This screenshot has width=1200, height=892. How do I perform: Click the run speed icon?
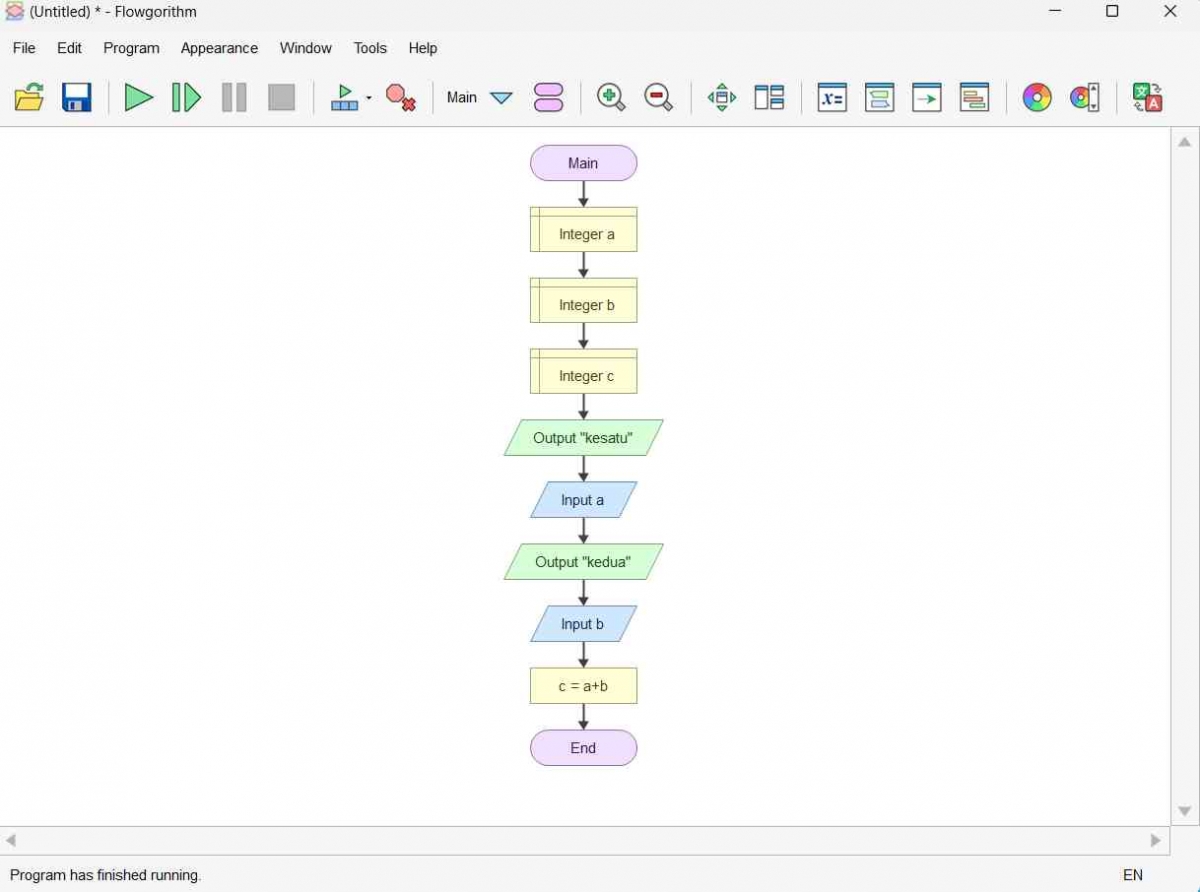(344, 97)
